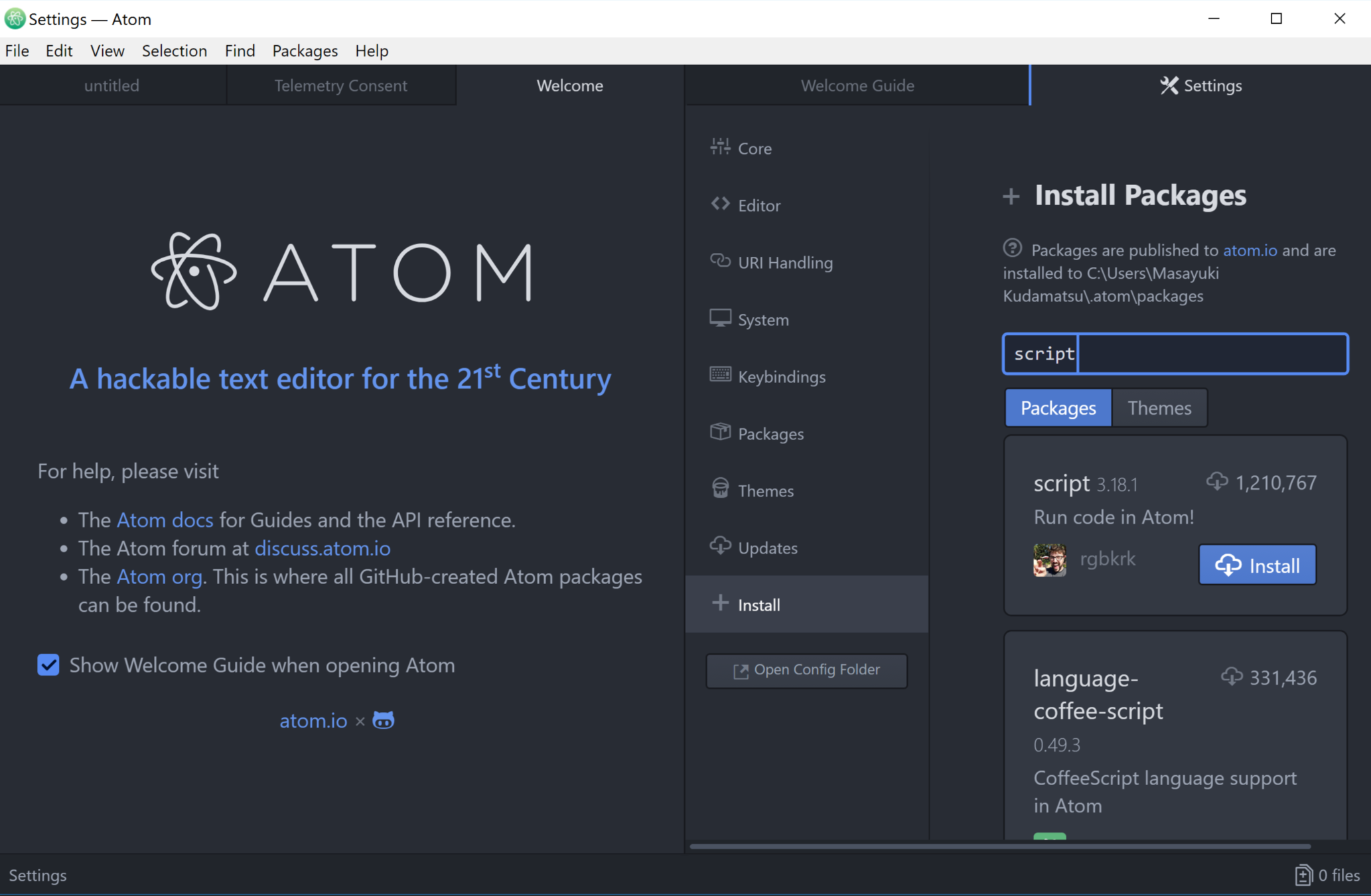Click the System monitor icon
The width and height of the screenshot is (1371, 896).
[720, 319]
